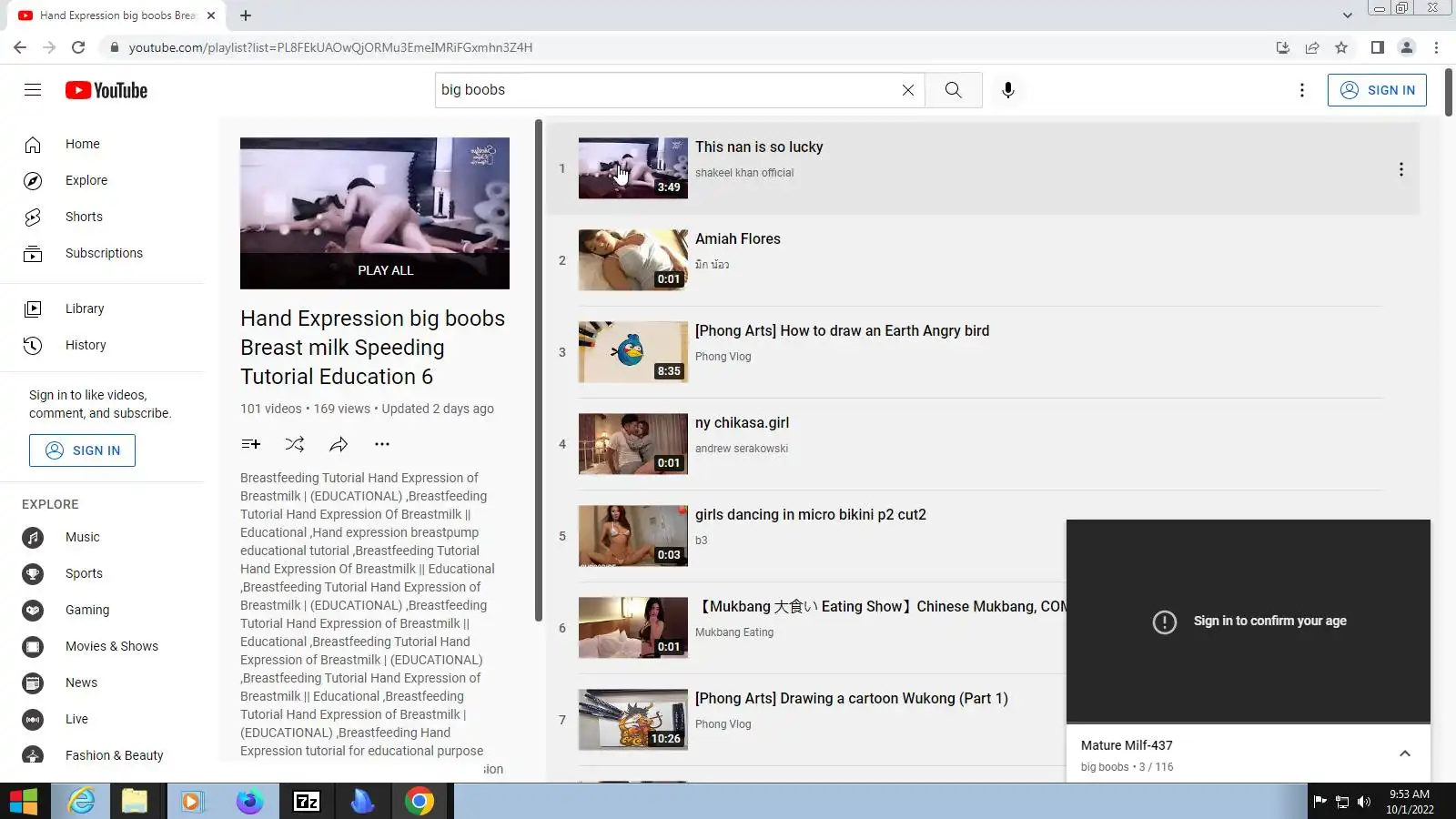1456x819 pixels.
Task: Click the Movies & Shows icon
Action: 33,646
